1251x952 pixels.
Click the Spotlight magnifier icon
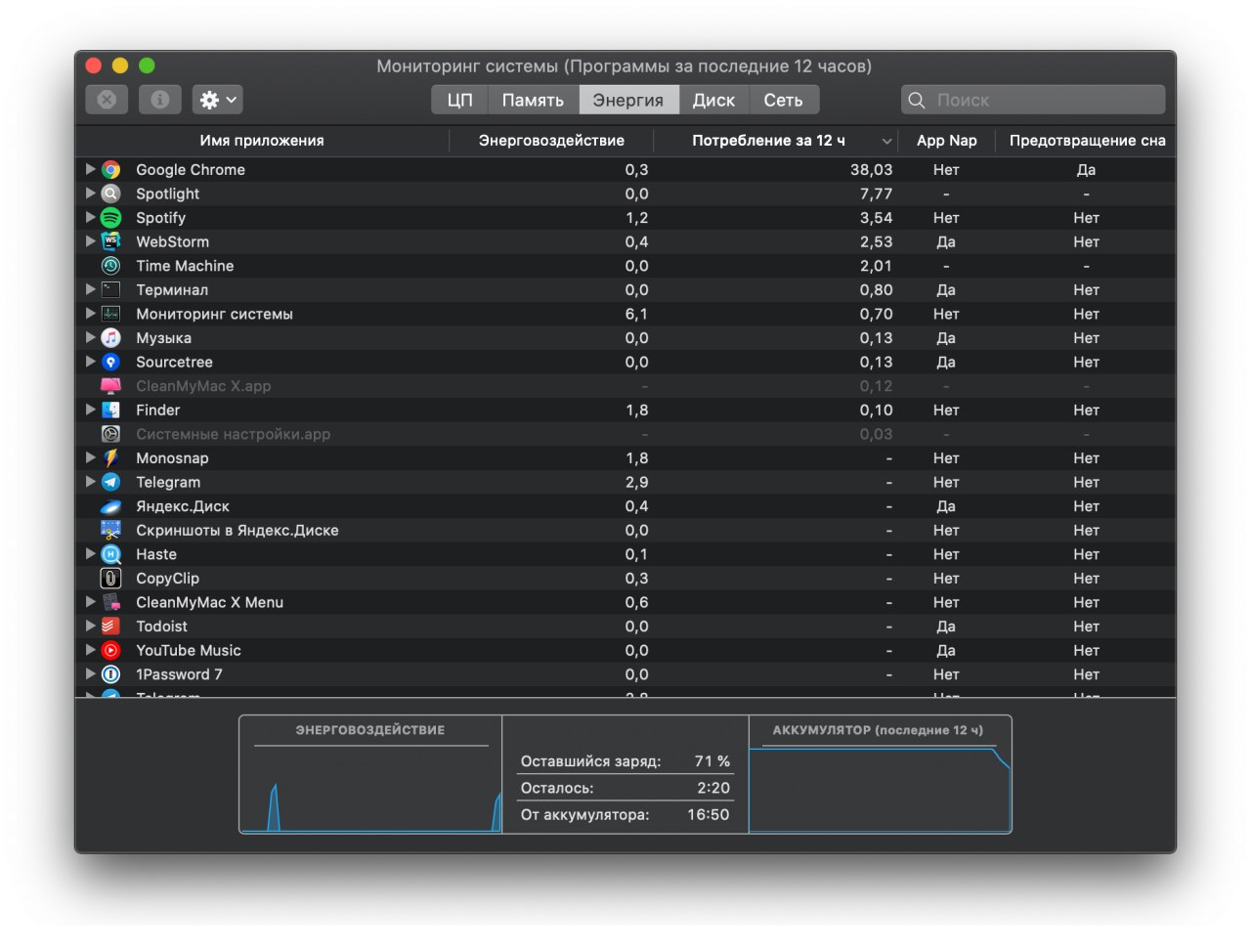click(111, 194)
